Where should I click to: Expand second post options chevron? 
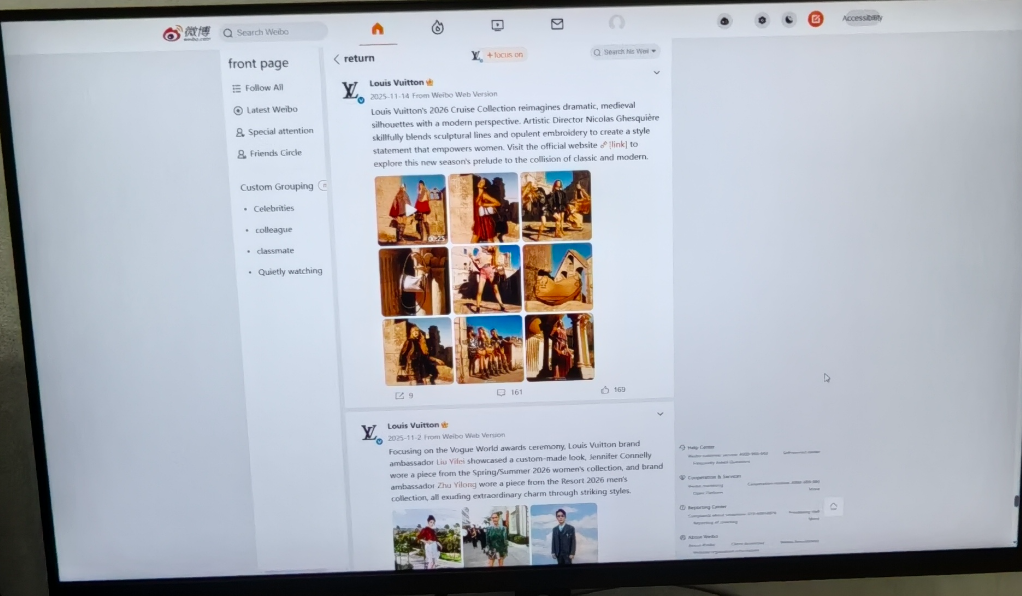[x=660, y=414]
